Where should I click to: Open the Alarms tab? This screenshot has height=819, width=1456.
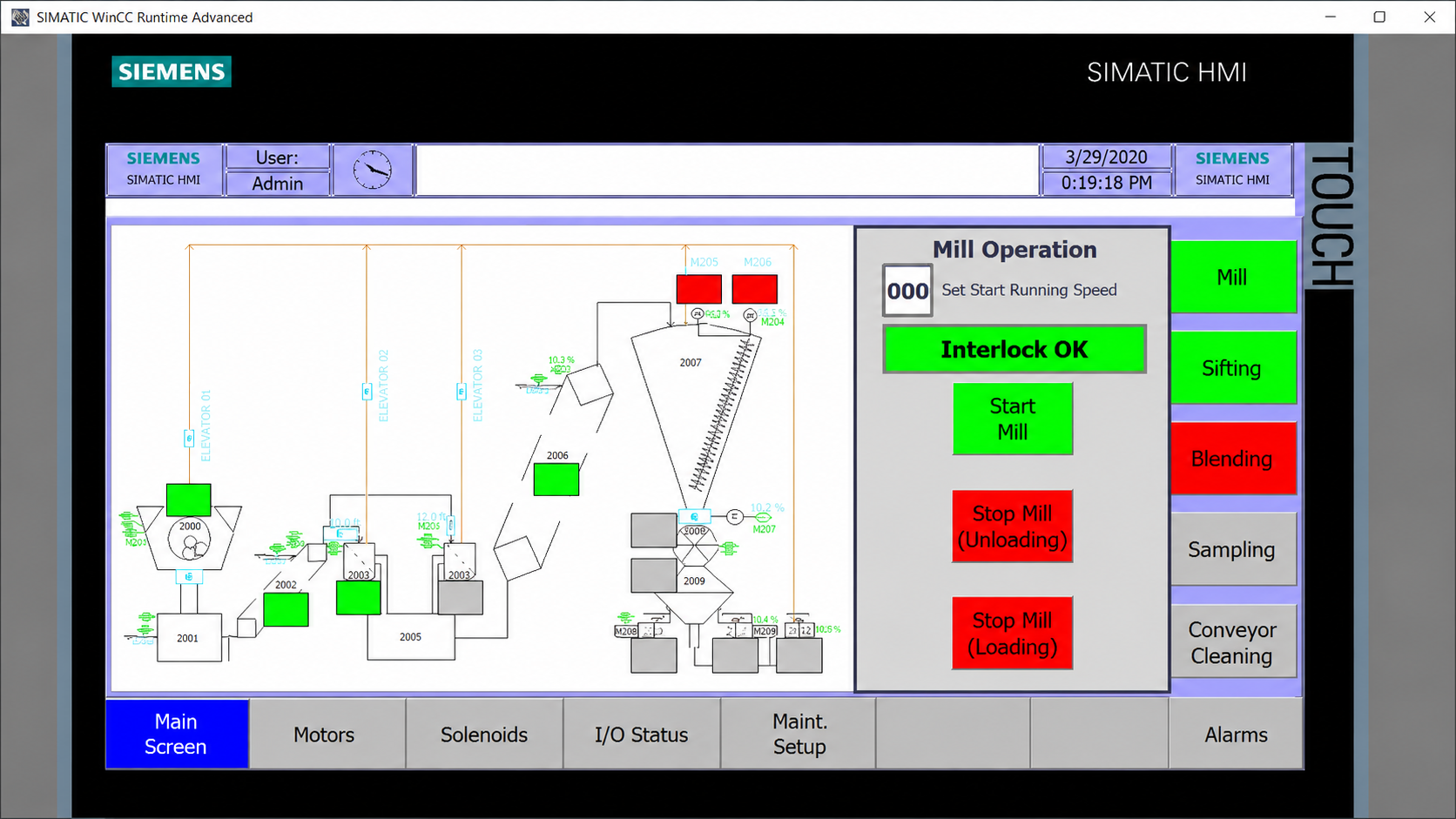pyautogui.click(x=1236, y=734)
